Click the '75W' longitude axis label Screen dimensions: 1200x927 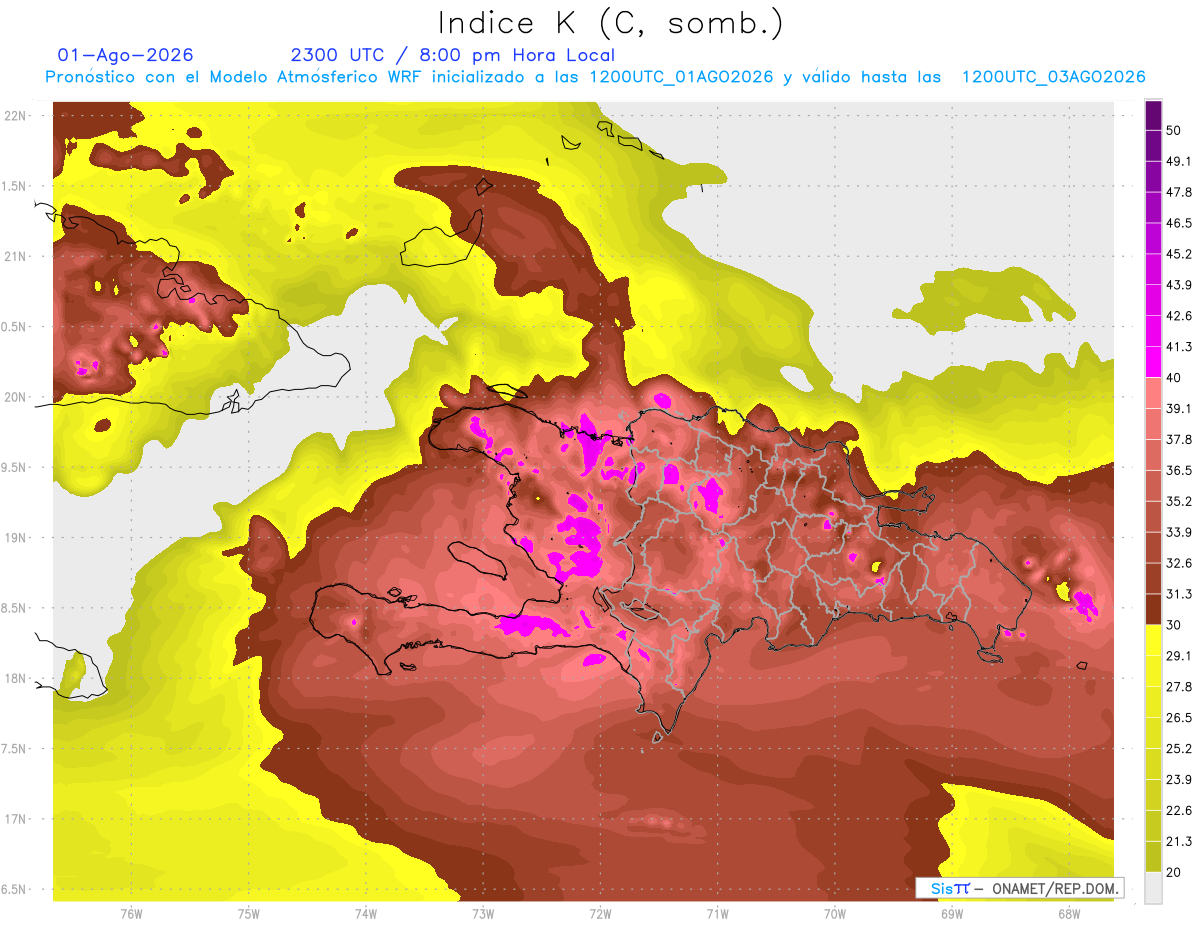[x=248, y=914]
